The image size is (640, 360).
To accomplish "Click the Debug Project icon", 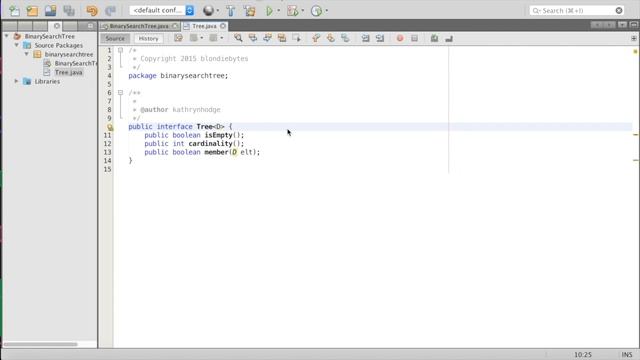I will (x=292, y=11).
